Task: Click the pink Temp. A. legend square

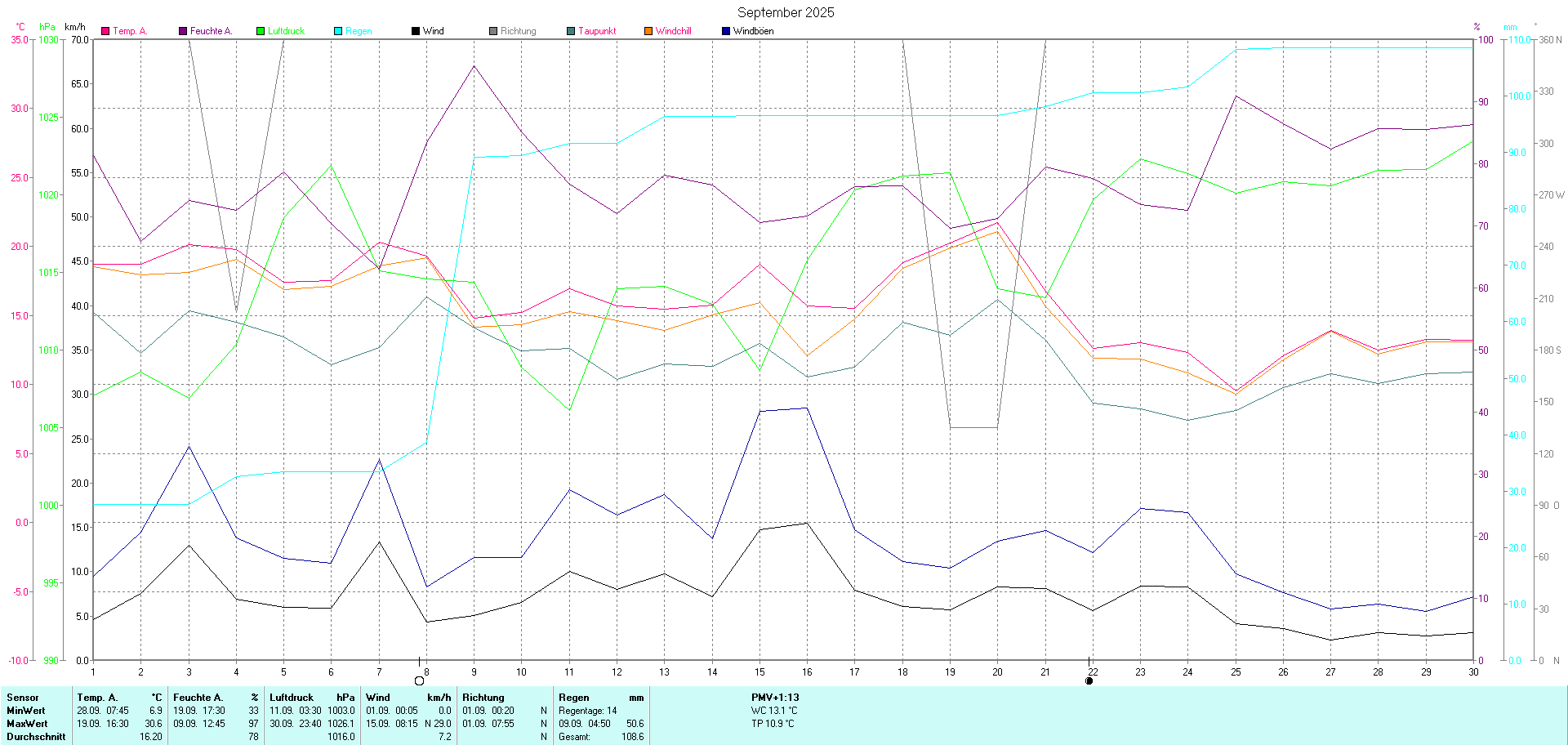Action: [105, 31]
